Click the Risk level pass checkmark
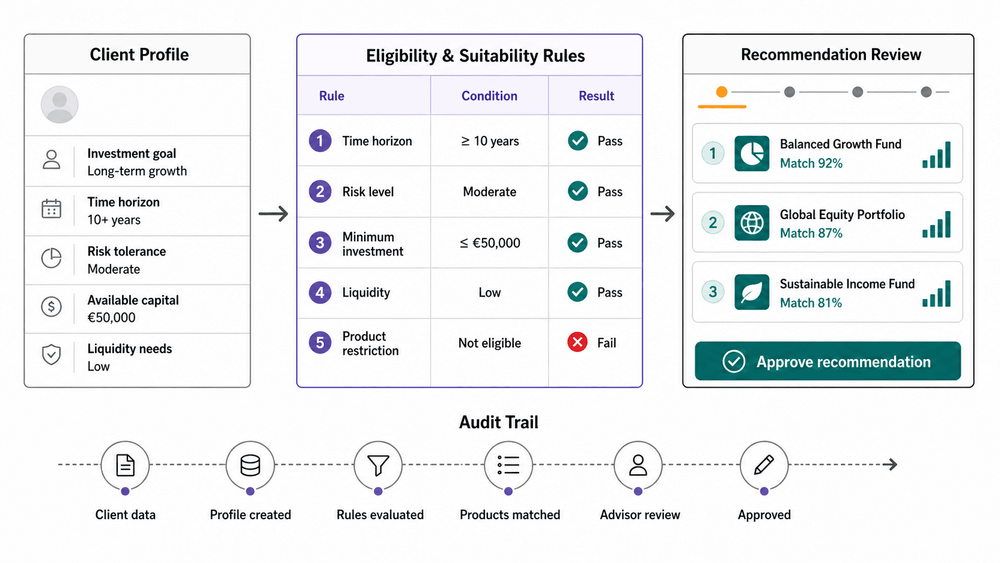This screenshot has height=563, width=1000. (578, 191)
